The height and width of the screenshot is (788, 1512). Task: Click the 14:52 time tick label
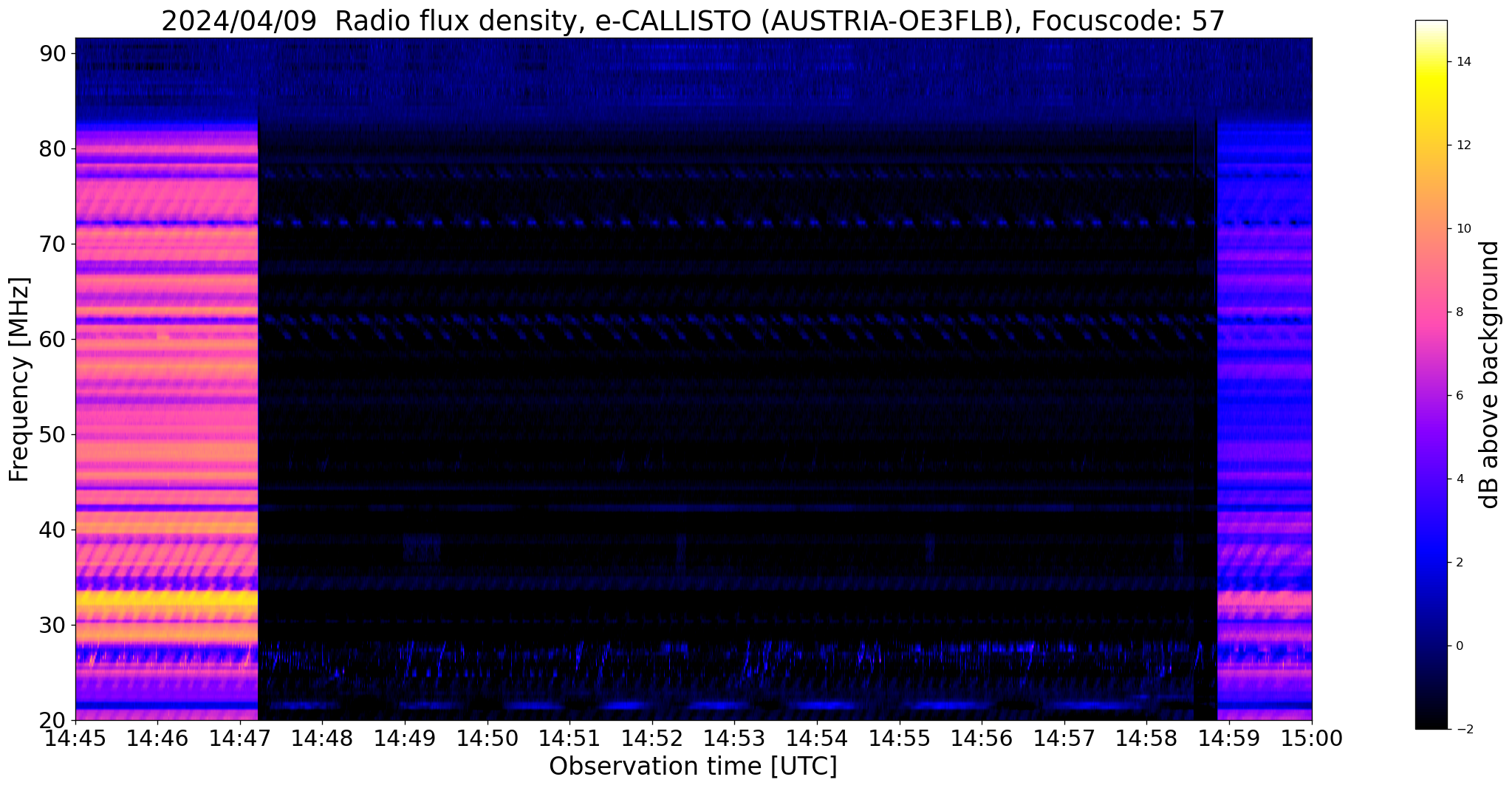[x=651, y=738]
